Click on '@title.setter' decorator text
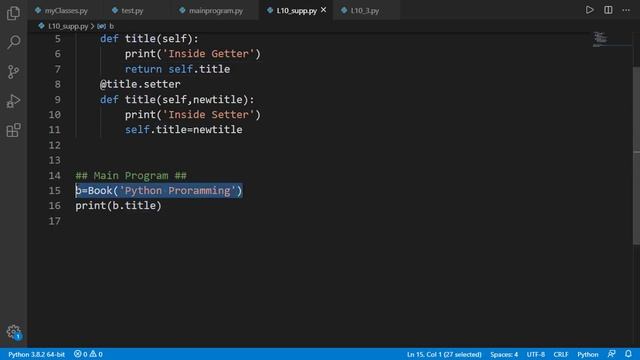The height and width of the screenshot is (360, 640). 140,84
